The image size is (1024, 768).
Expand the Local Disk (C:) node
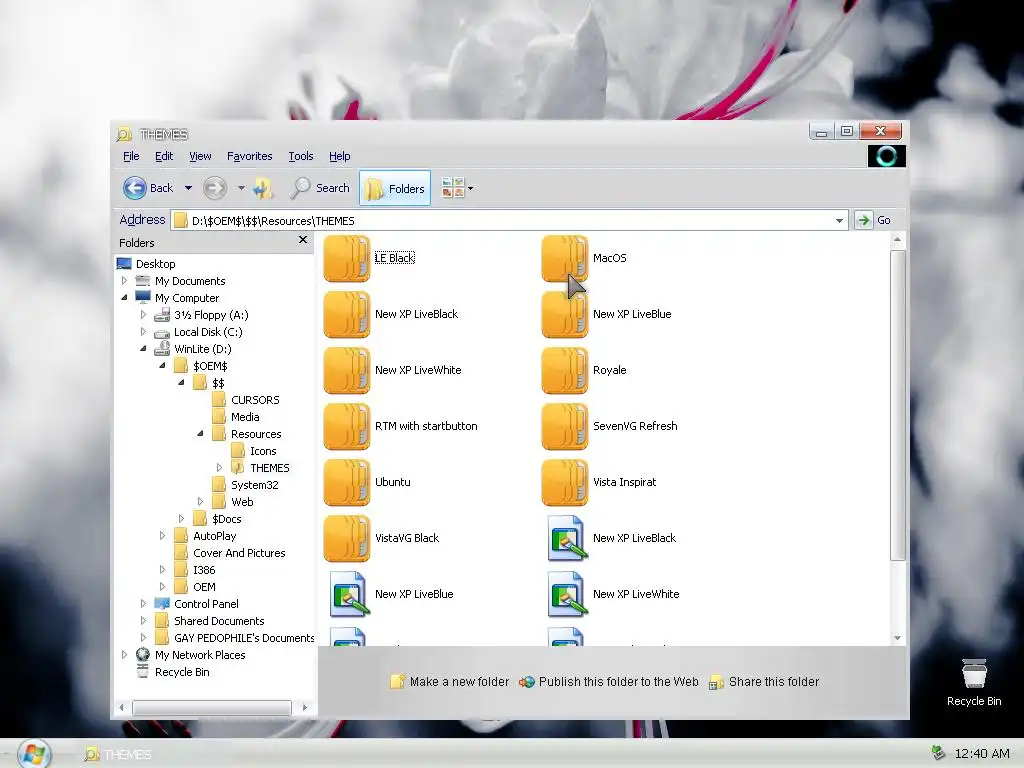143,332
